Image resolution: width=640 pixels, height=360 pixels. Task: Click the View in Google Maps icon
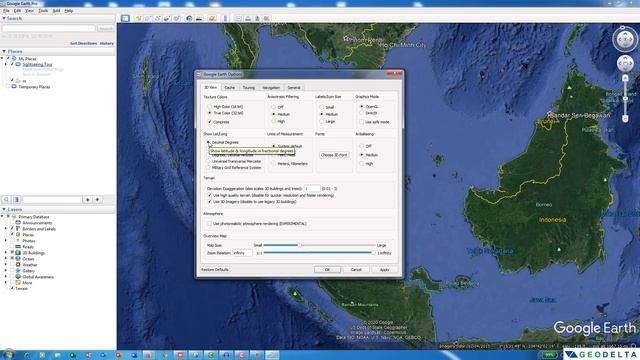click(267, 18)
